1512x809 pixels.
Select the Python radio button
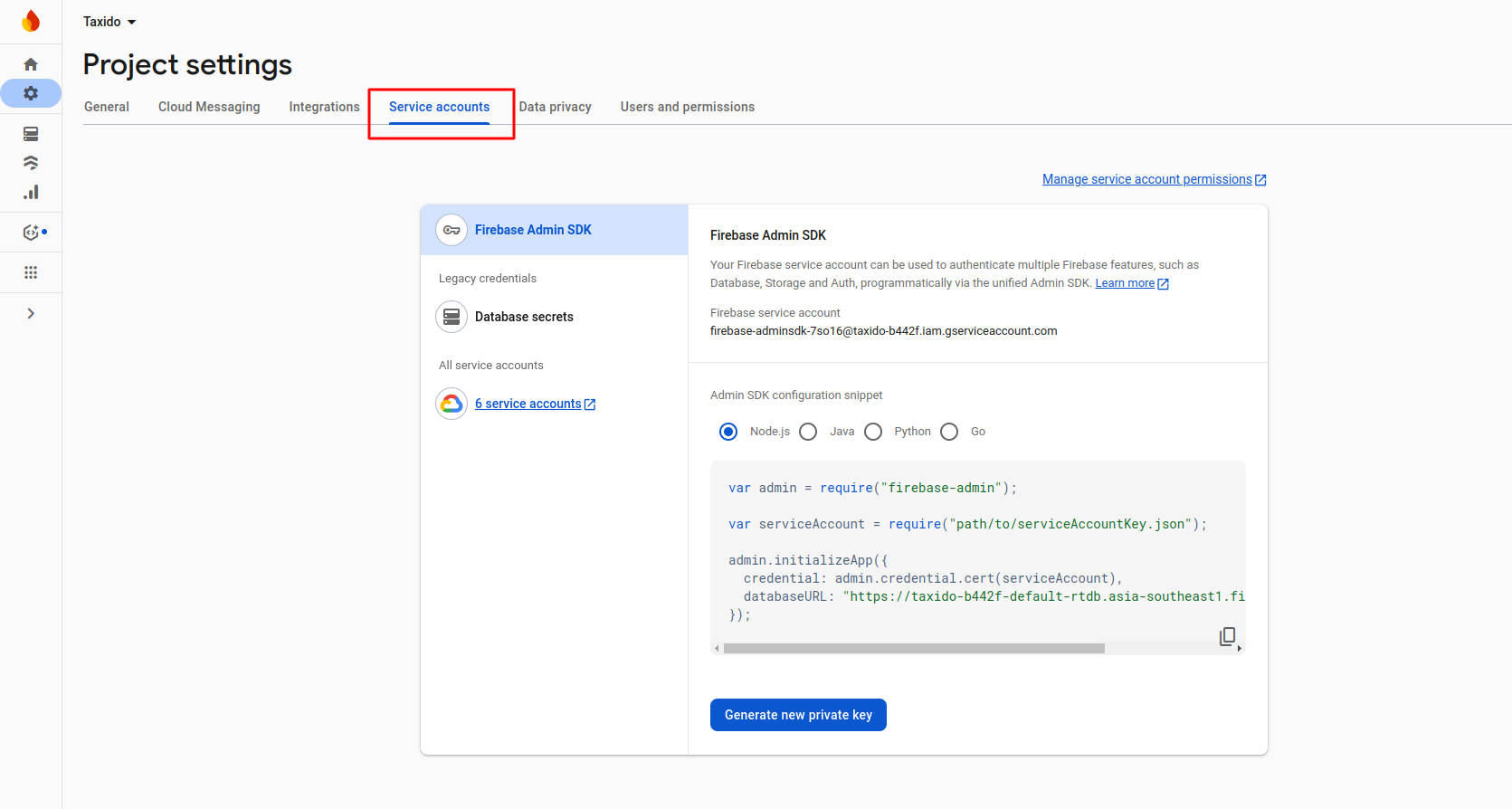[x=873, y=432]
